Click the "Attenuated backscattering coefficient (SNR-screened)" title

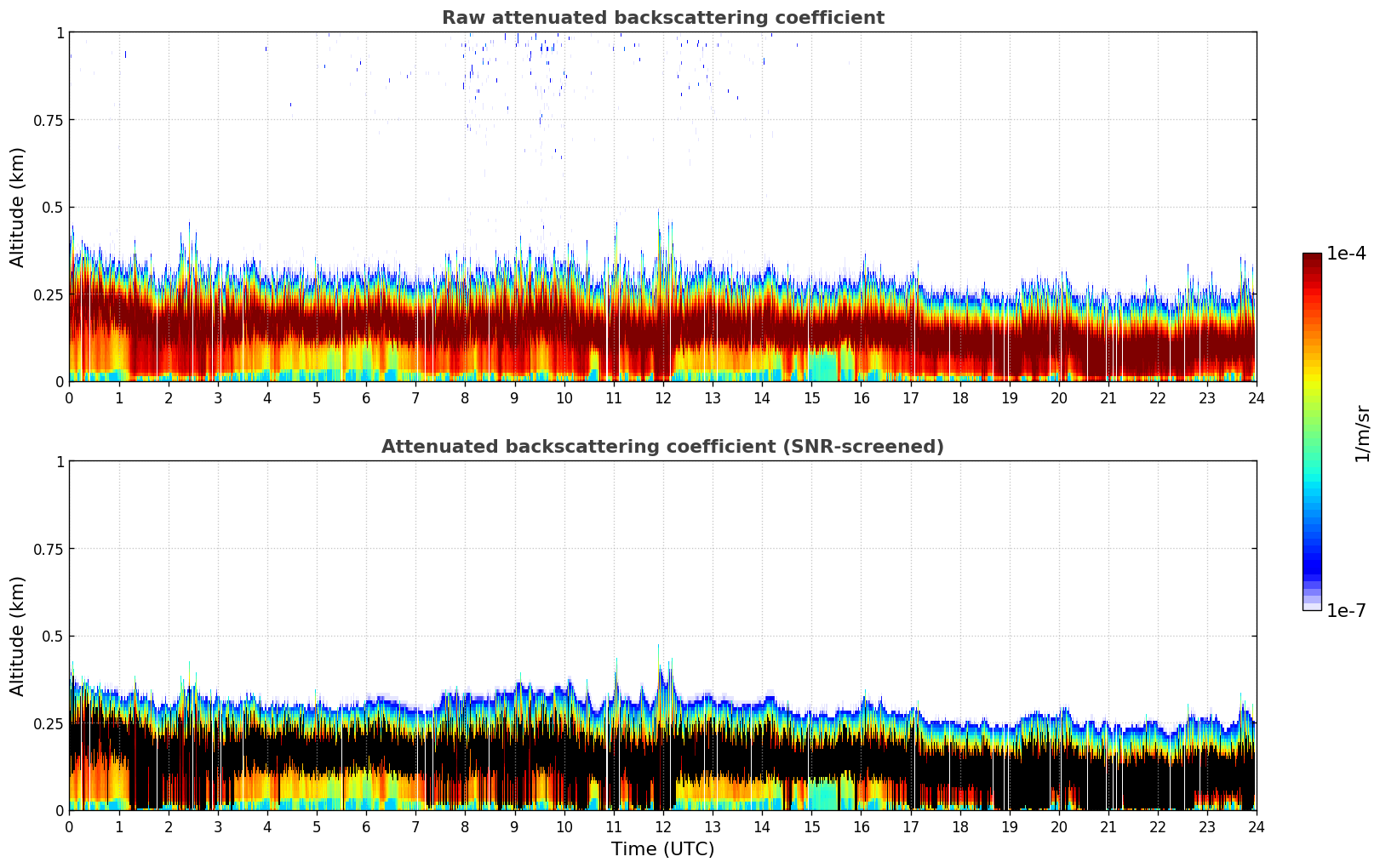point(662,447)
